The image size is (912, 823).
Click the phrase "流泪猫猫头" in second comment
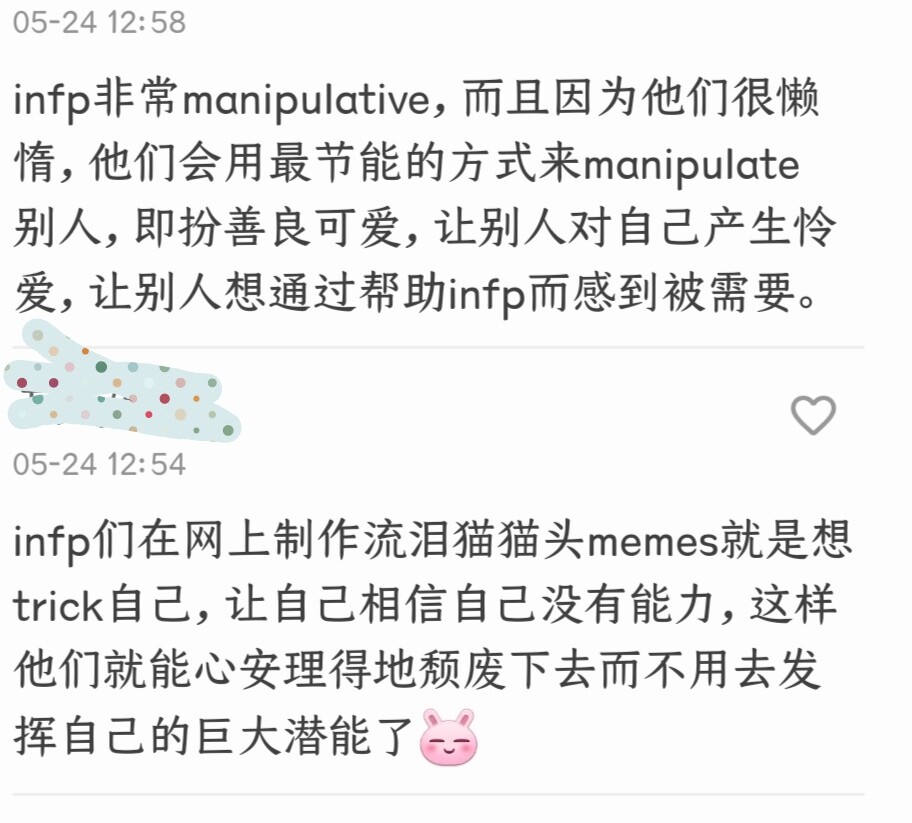coord(473,541)
